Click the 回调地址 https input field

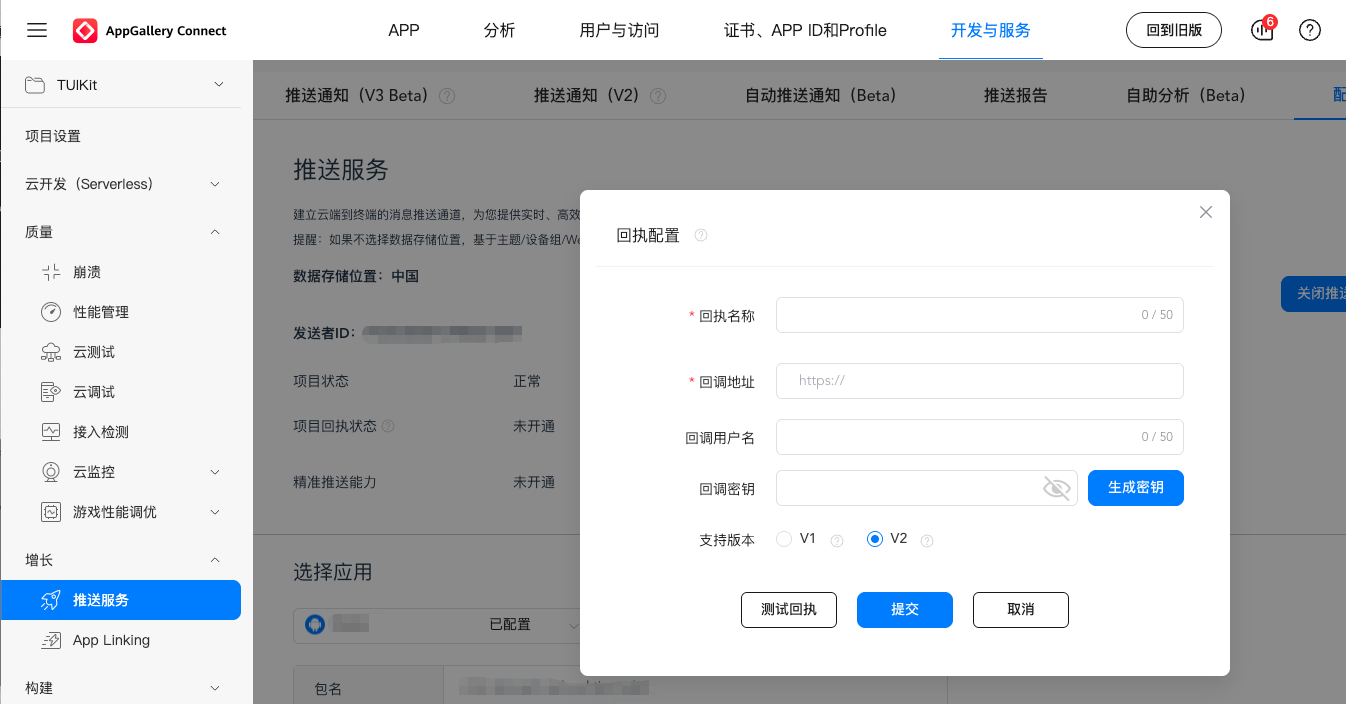click(x=980, y=381)
